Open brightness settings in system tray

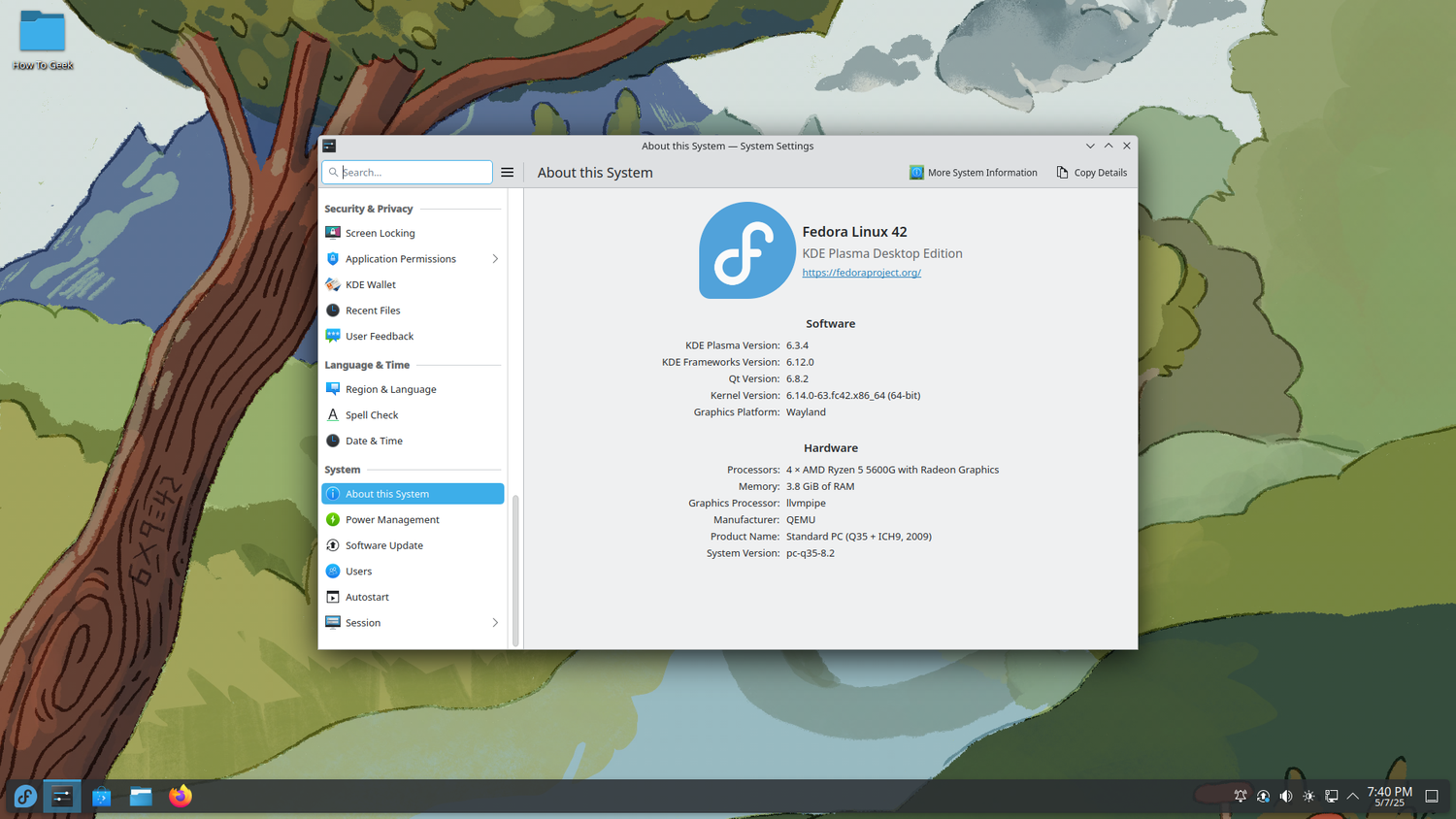tap(1308, 797)
